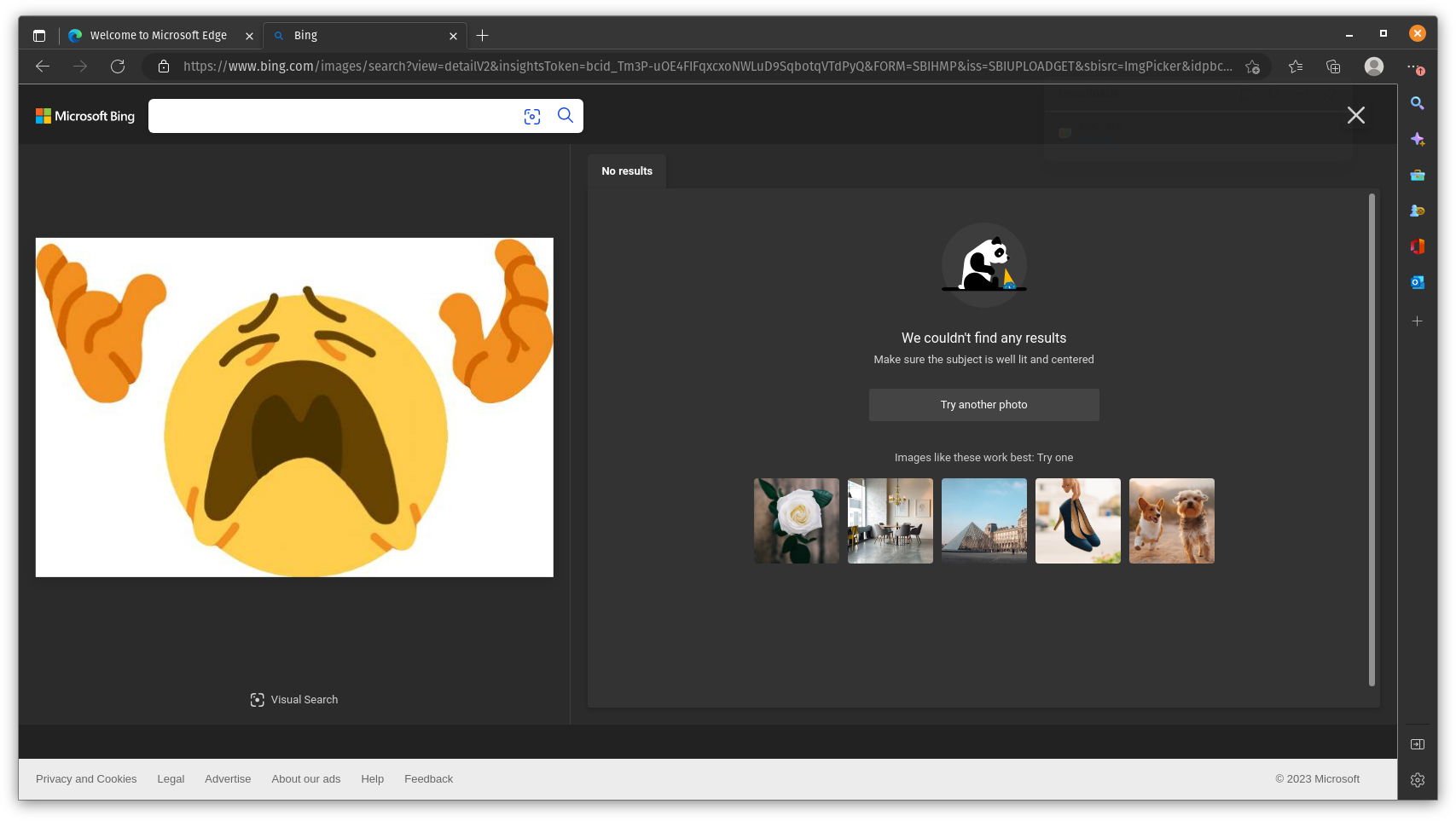Try the dining room sample image
This screenshot has width=1456, height=821.
(x=890, y=521)
